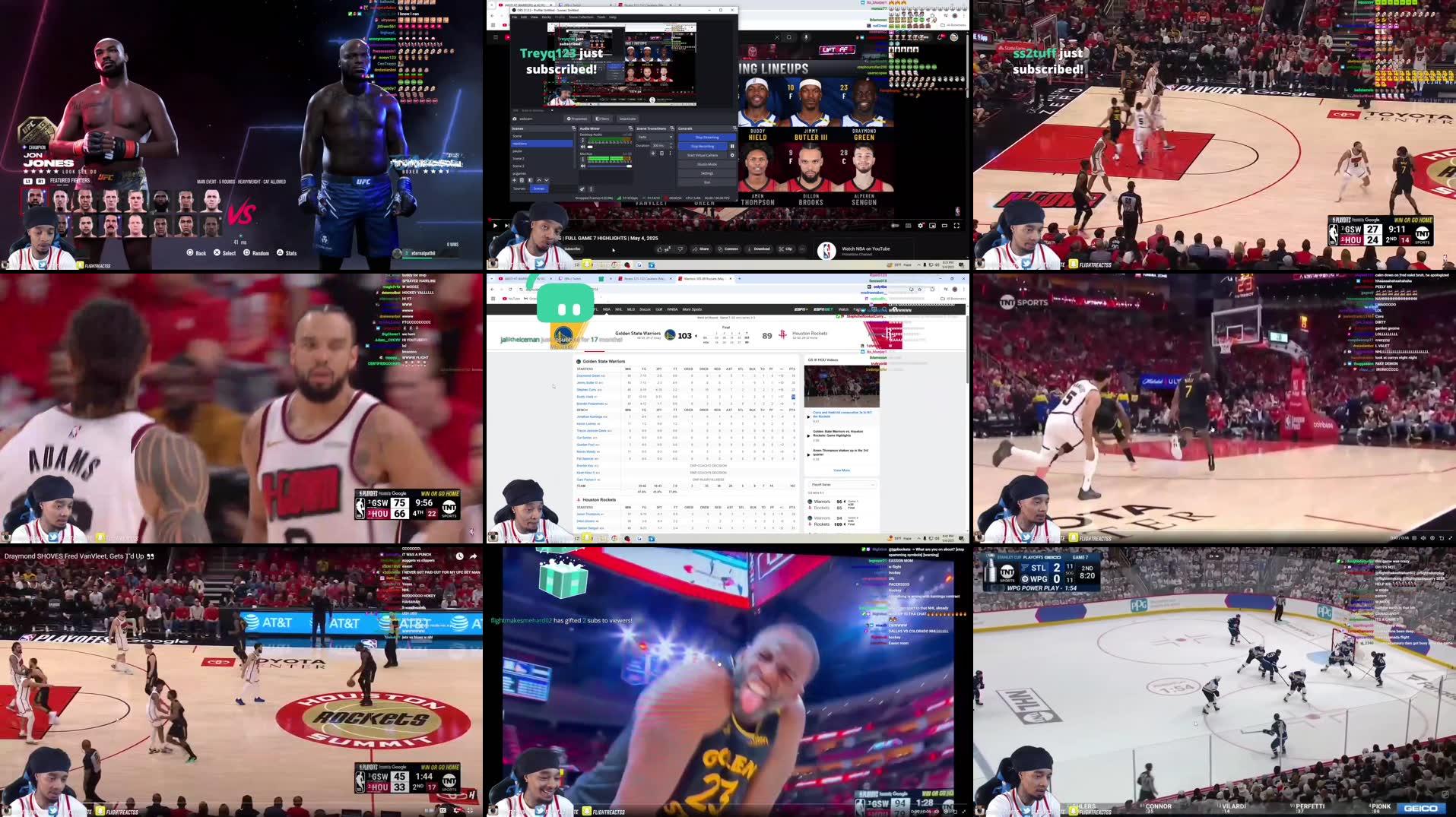Select mustached fighter portrait in UFC roster
Viewport: 1456px width, 817px height.
[110, 226]
